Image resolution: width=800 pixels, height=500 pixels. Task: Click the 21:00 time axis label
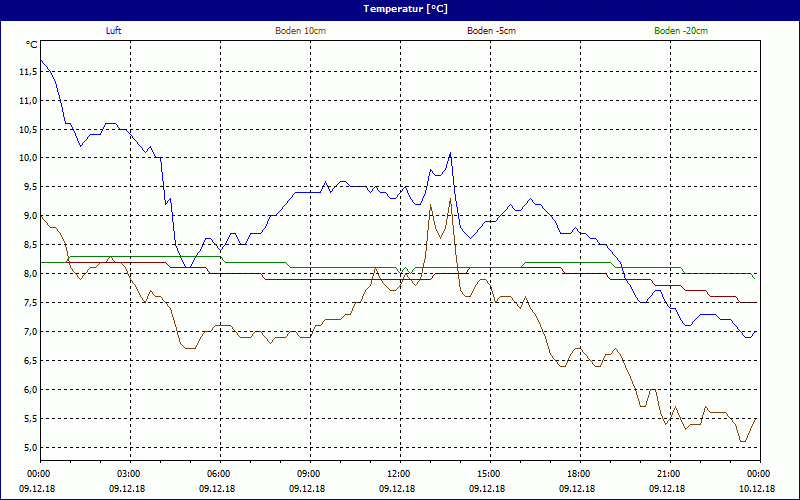coord(668,473)
